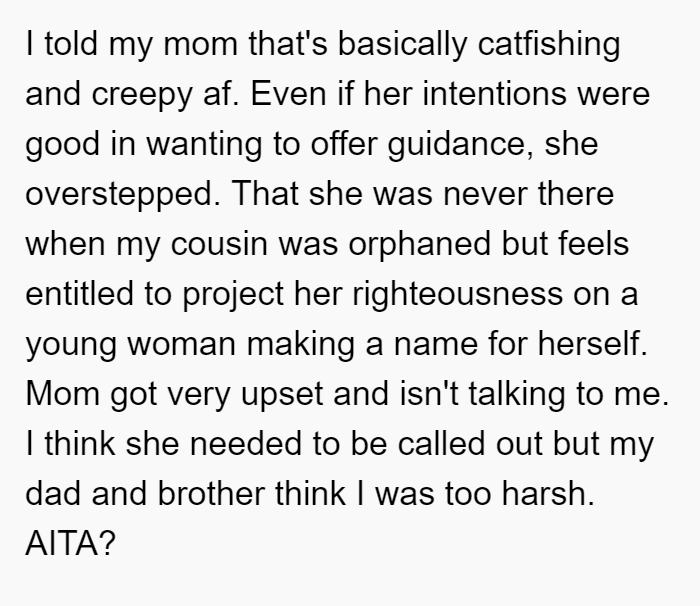Click the word "entitled" in the paragraph
700x606 pixels.
[79, 294]
